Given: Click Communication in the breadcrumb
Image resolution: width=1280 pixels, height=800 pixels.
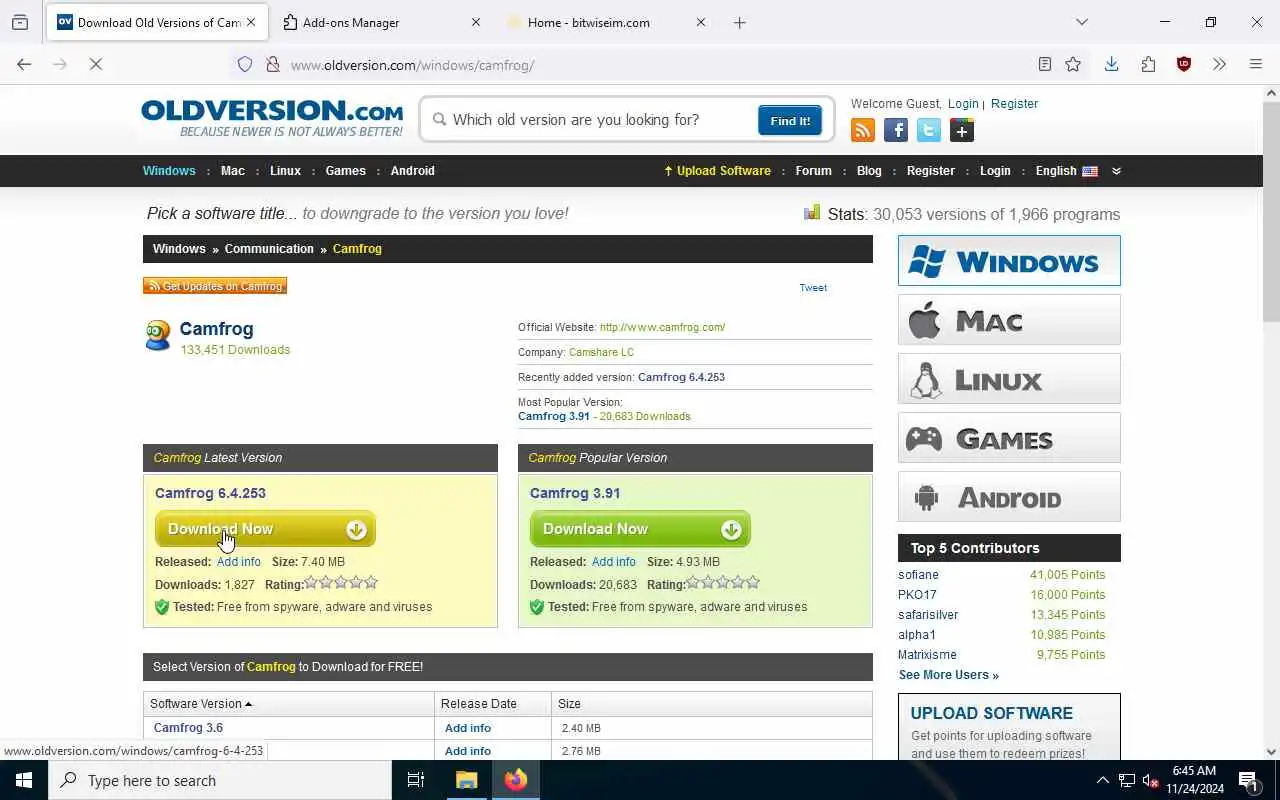Looking at the screenshot, I should point(269,249).
